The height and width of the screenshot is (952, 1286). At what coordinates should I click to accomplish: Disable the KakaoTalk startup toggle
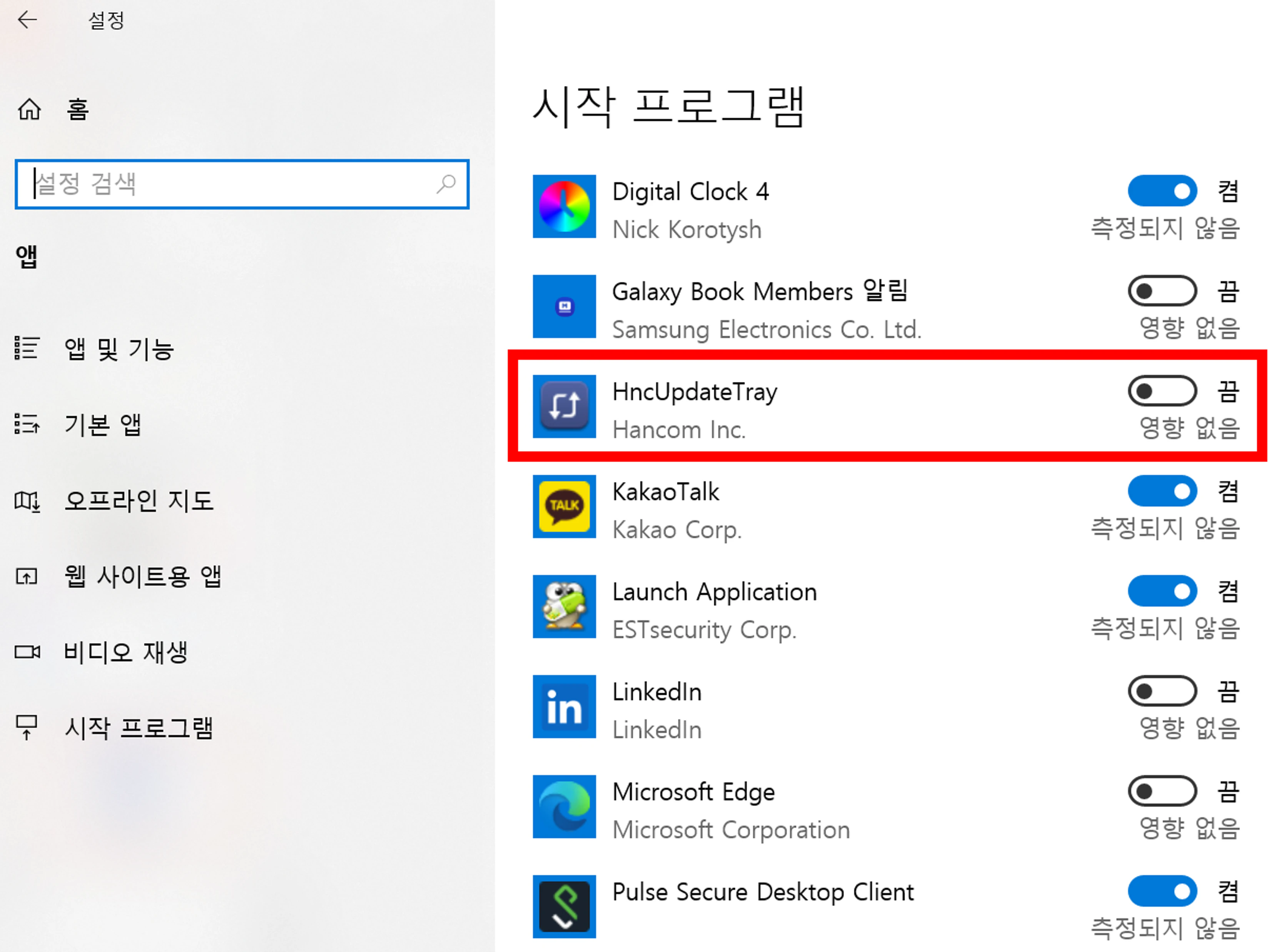pyautogui.click(x=1161, y=491)
